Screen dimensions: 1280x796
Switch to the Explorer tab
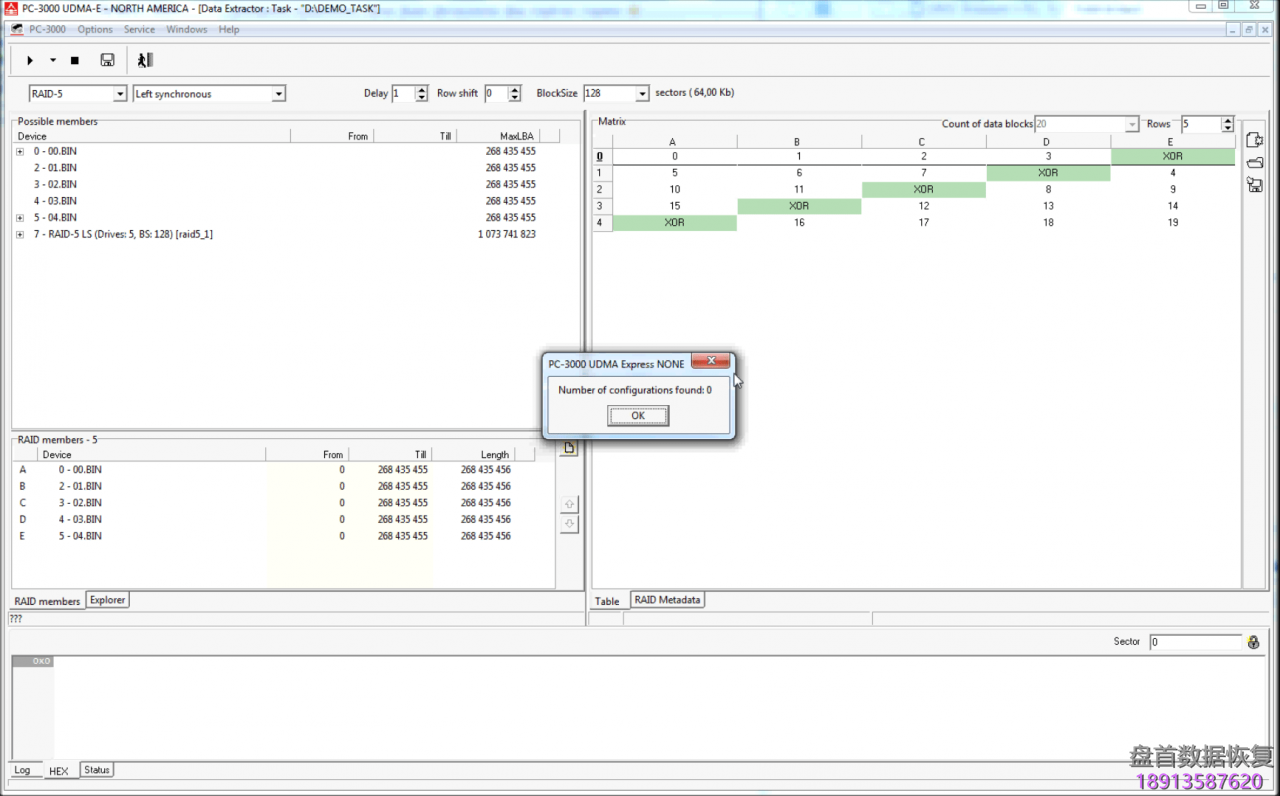point(107,600)
